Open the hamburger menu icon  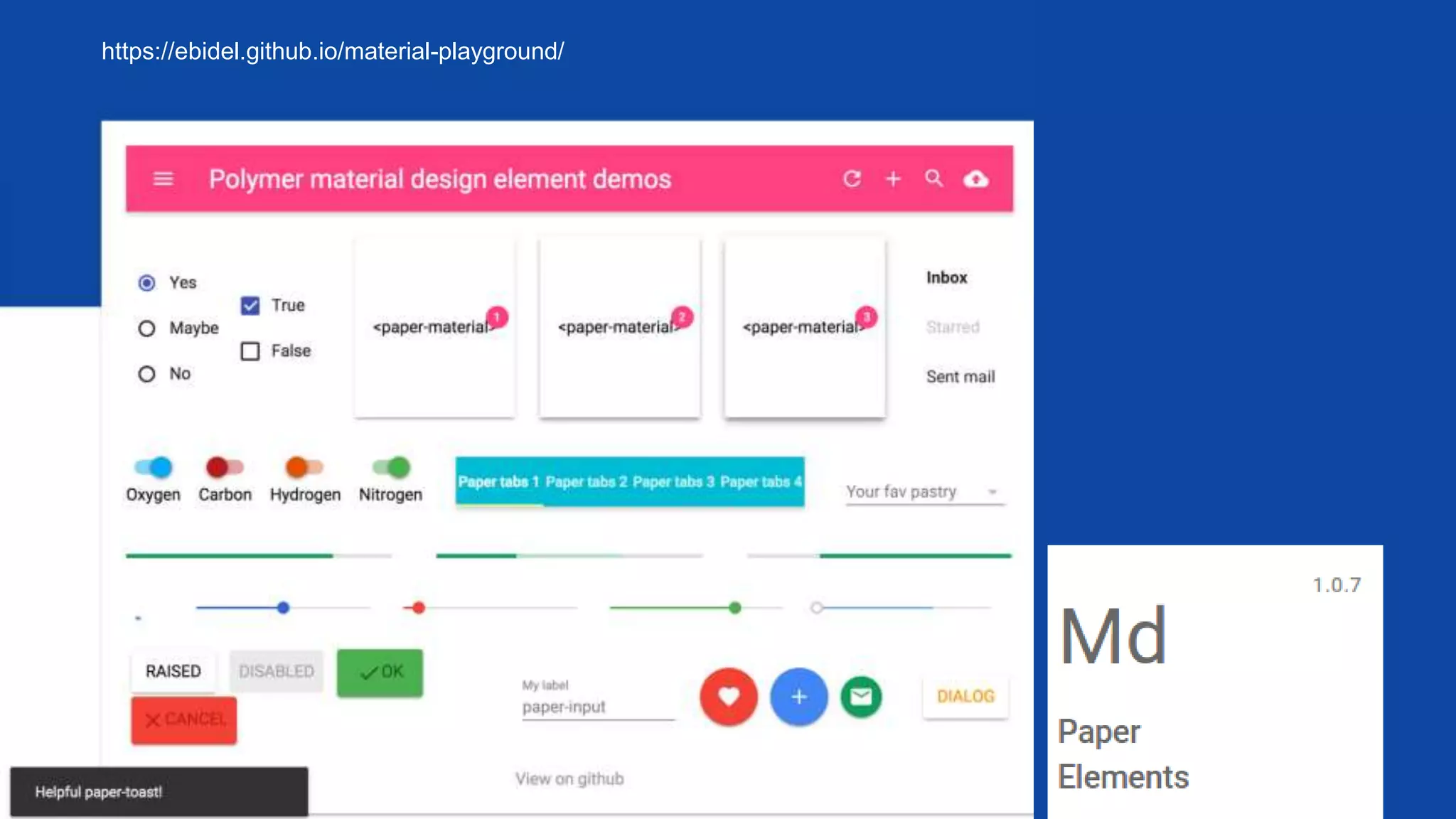click(164, 179)
